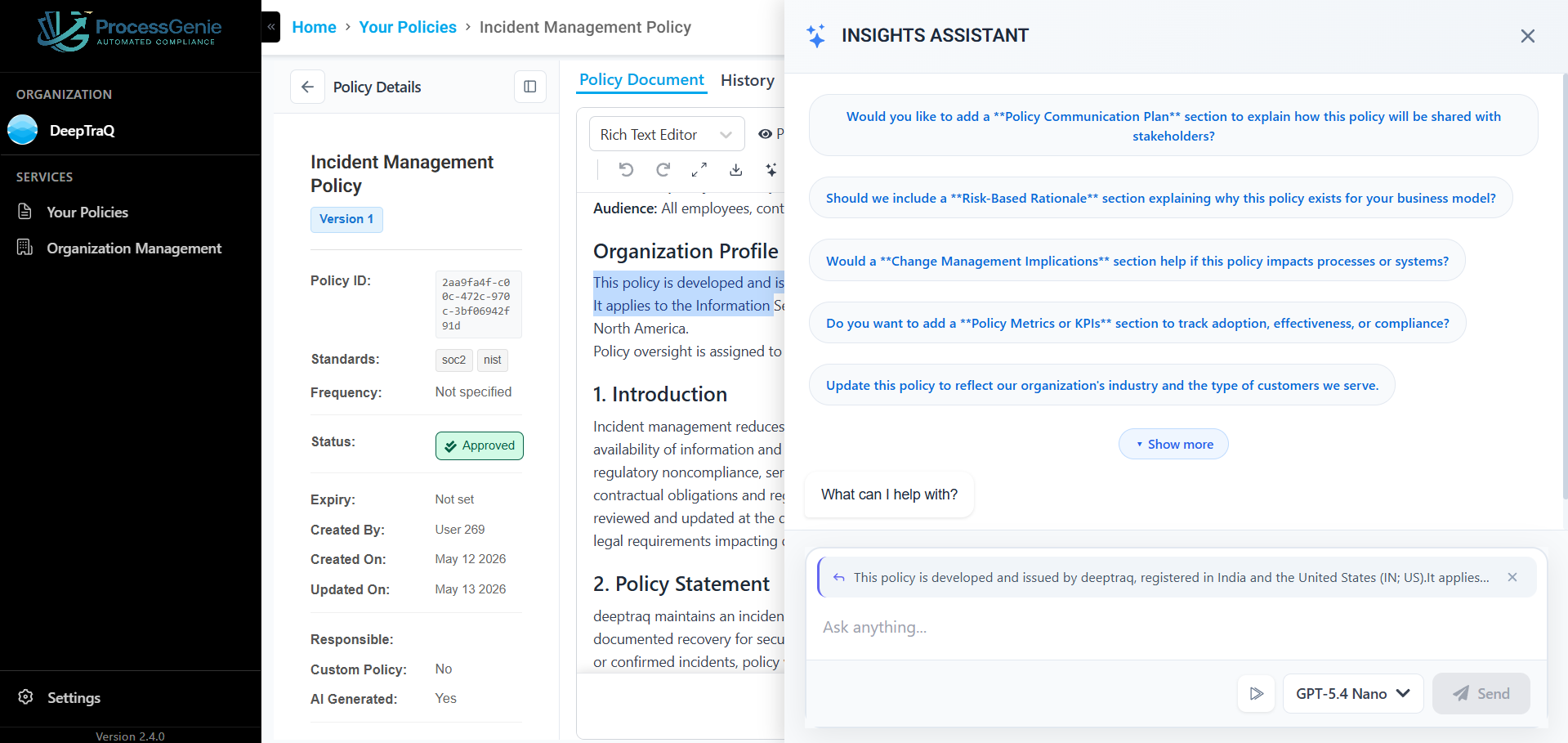Click the Version 1 badge
Screen dimensions: 1568x743
pos(346,219)
